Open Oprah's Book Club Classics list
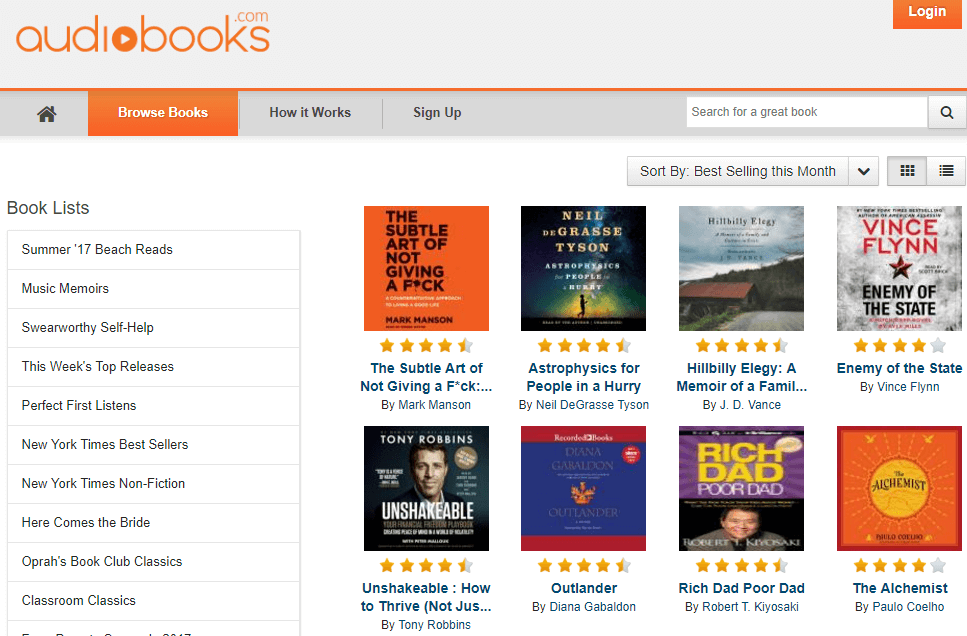Image resolution: width=967 pixels, height=636 pixels. 154,562
